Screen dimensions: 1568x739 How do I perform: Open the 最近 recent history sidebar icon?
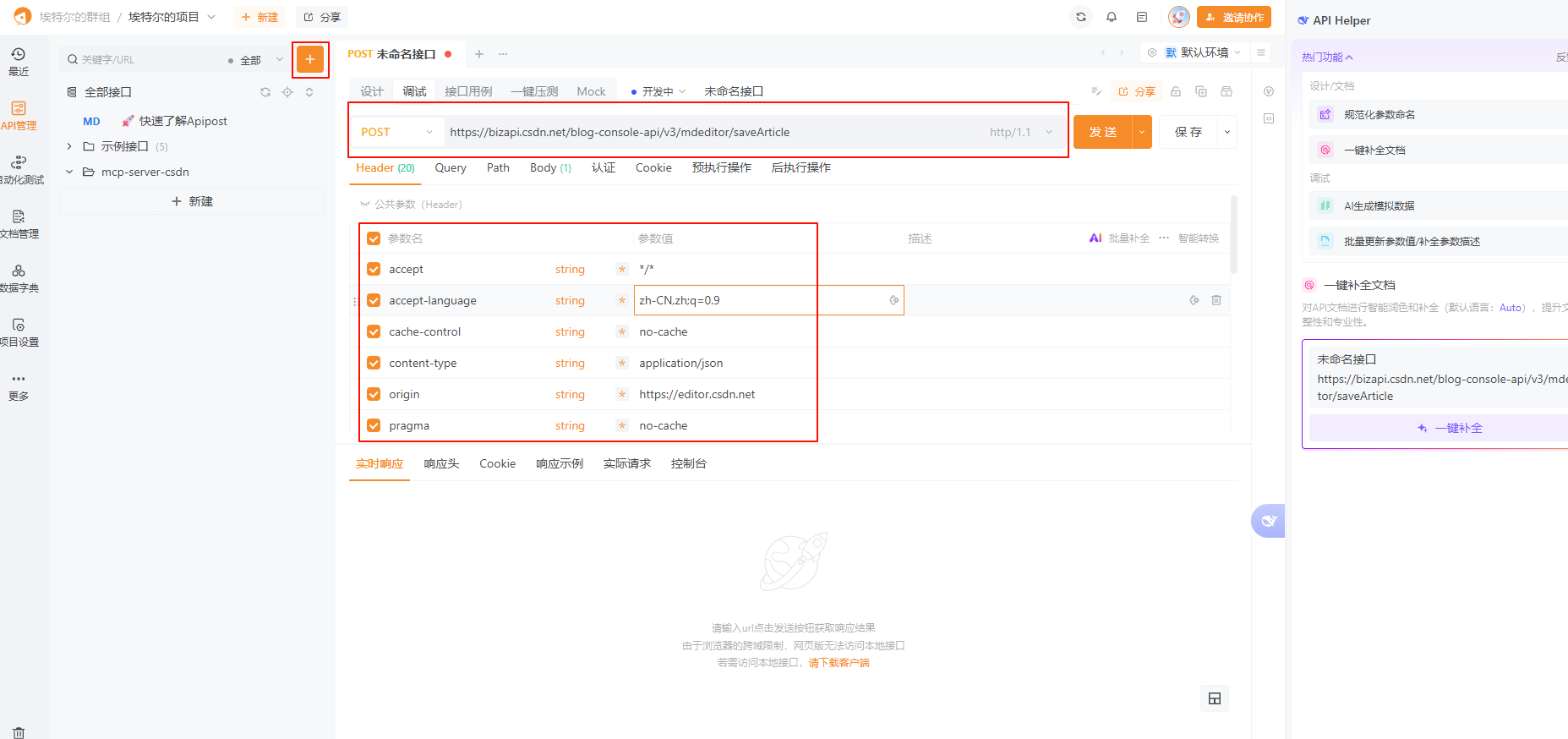point(19,62)
